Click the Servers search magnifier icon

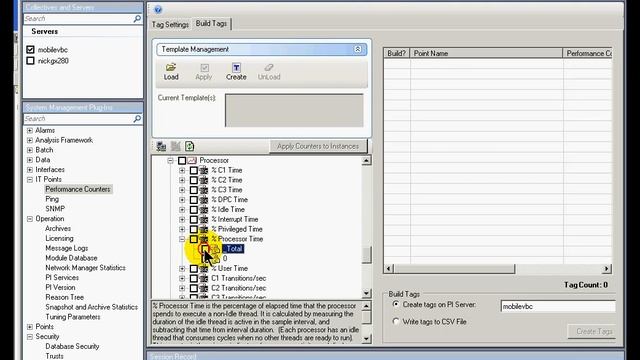pyautogui.click(x=137, y=19)
